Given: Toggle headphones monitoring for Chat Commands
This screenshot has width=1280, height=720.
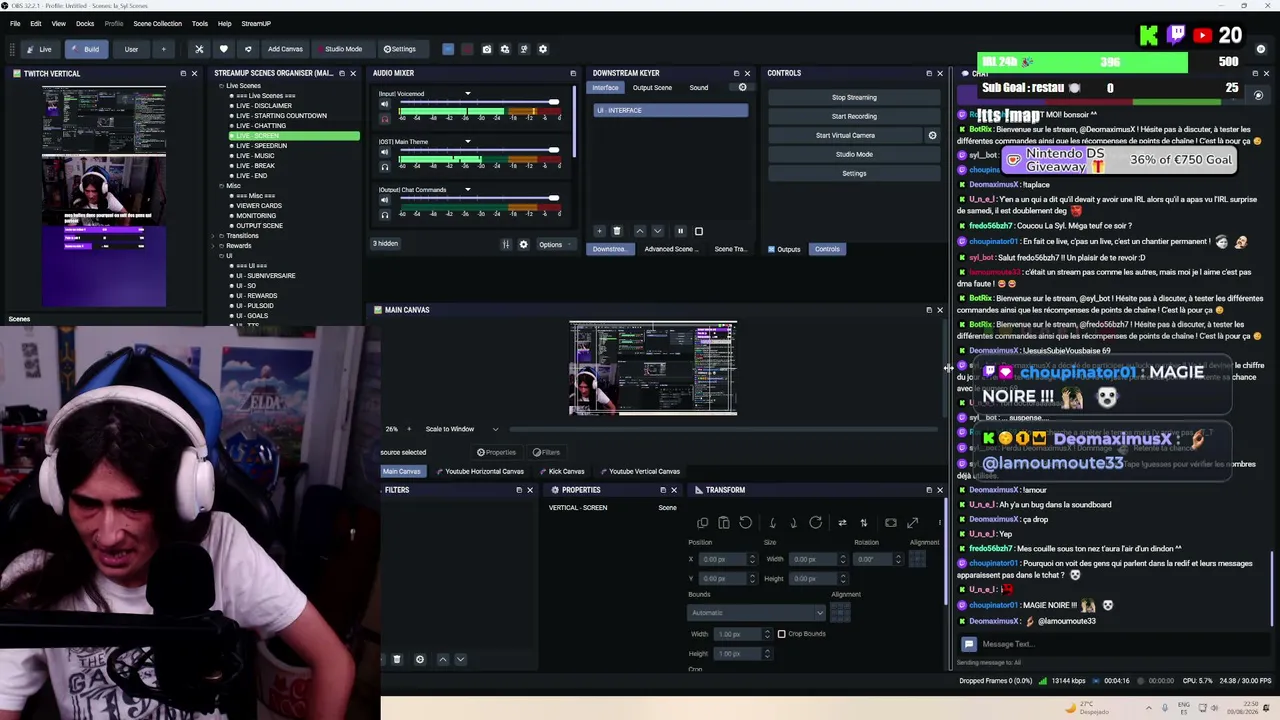Looking at the screenshot, I should 384,214.
